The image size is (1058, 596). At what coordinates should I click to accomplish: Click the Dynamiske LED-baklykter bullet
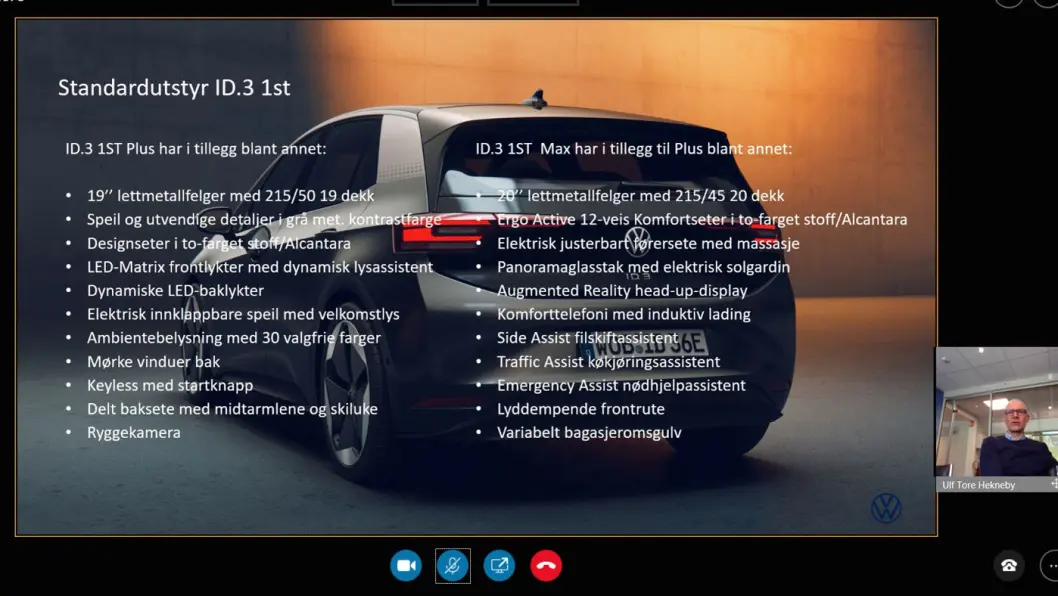click(175, 290)
